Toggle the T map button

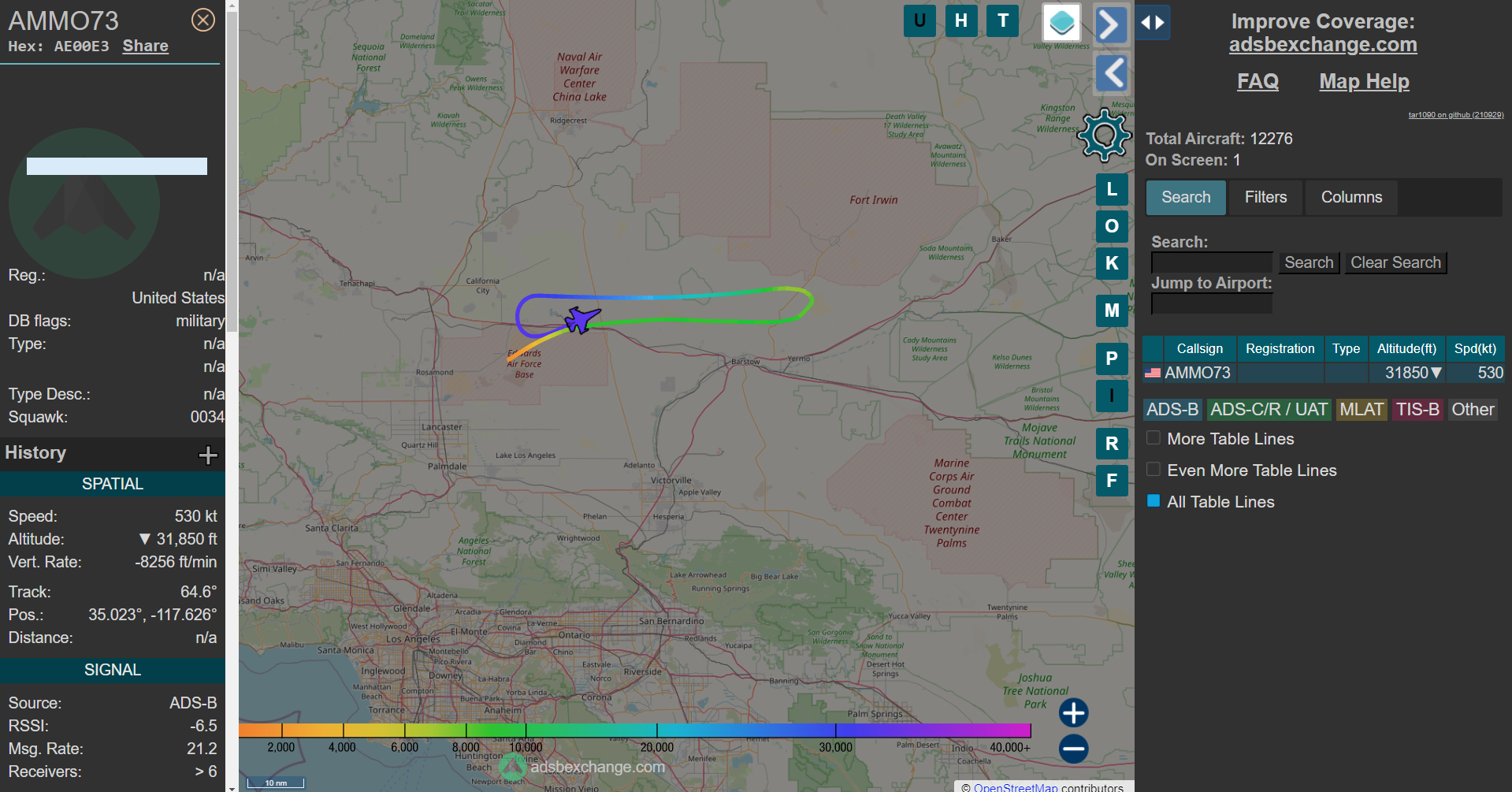pos(1003,20)
